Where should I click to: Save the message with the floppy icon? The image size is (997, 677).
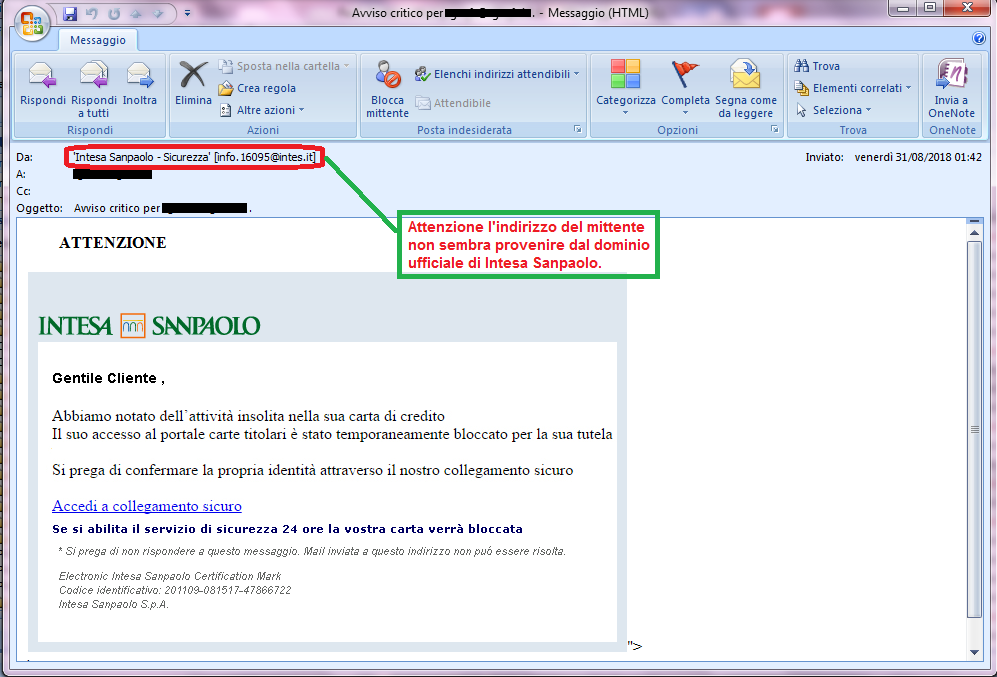point(70,13)
